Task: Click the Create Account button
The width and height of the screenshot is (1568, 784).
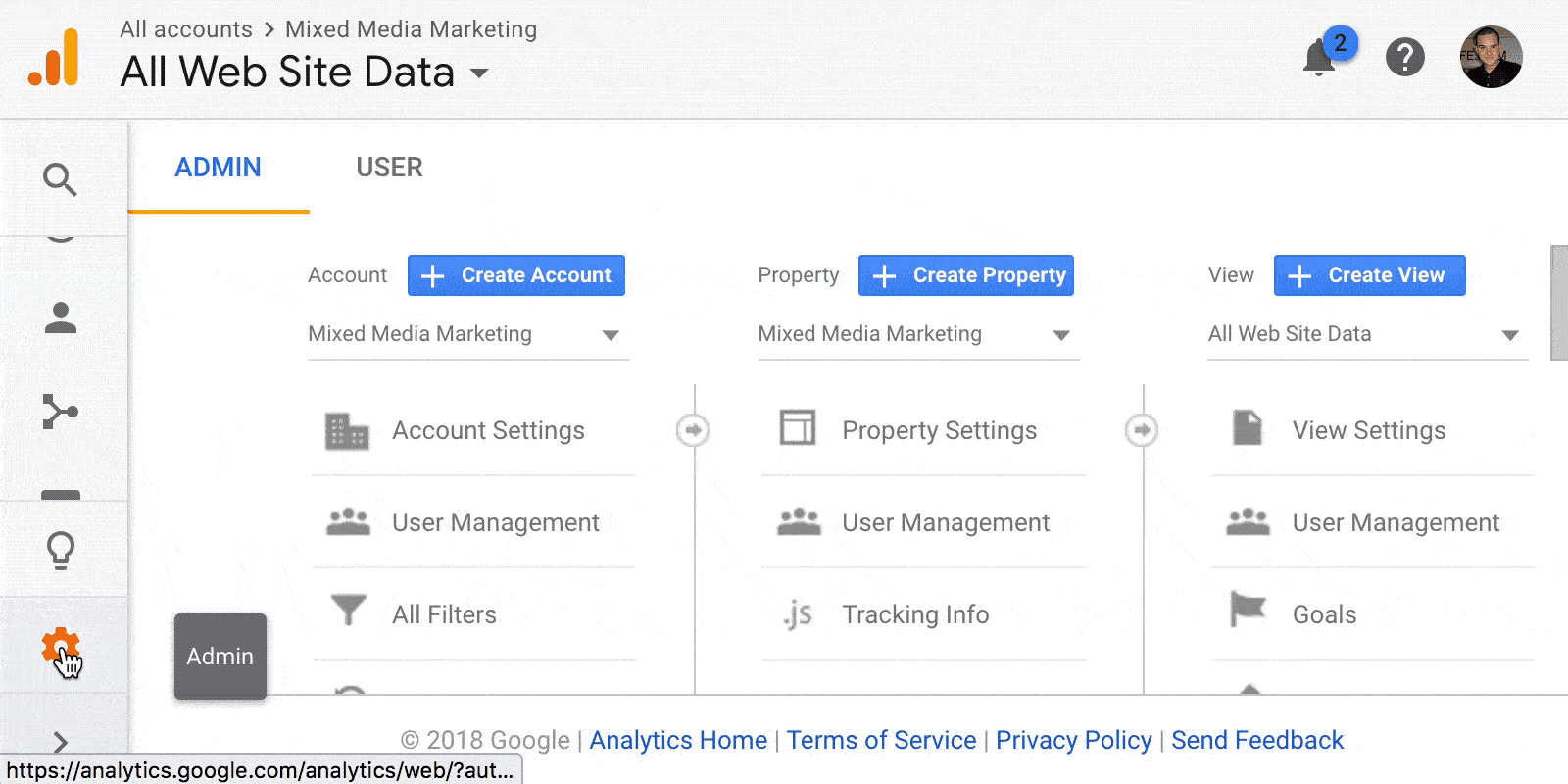Action: [x=516, y=275]
